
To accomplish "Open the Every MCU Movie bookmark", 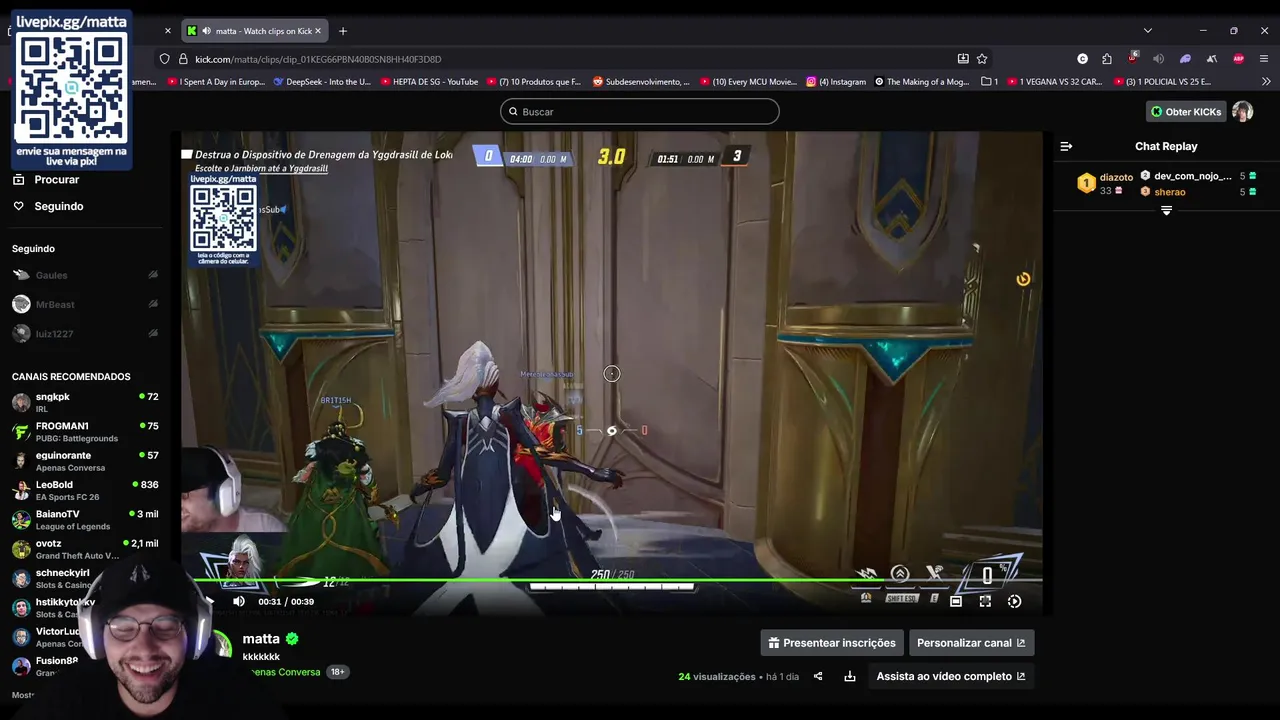I will point(749,82).
